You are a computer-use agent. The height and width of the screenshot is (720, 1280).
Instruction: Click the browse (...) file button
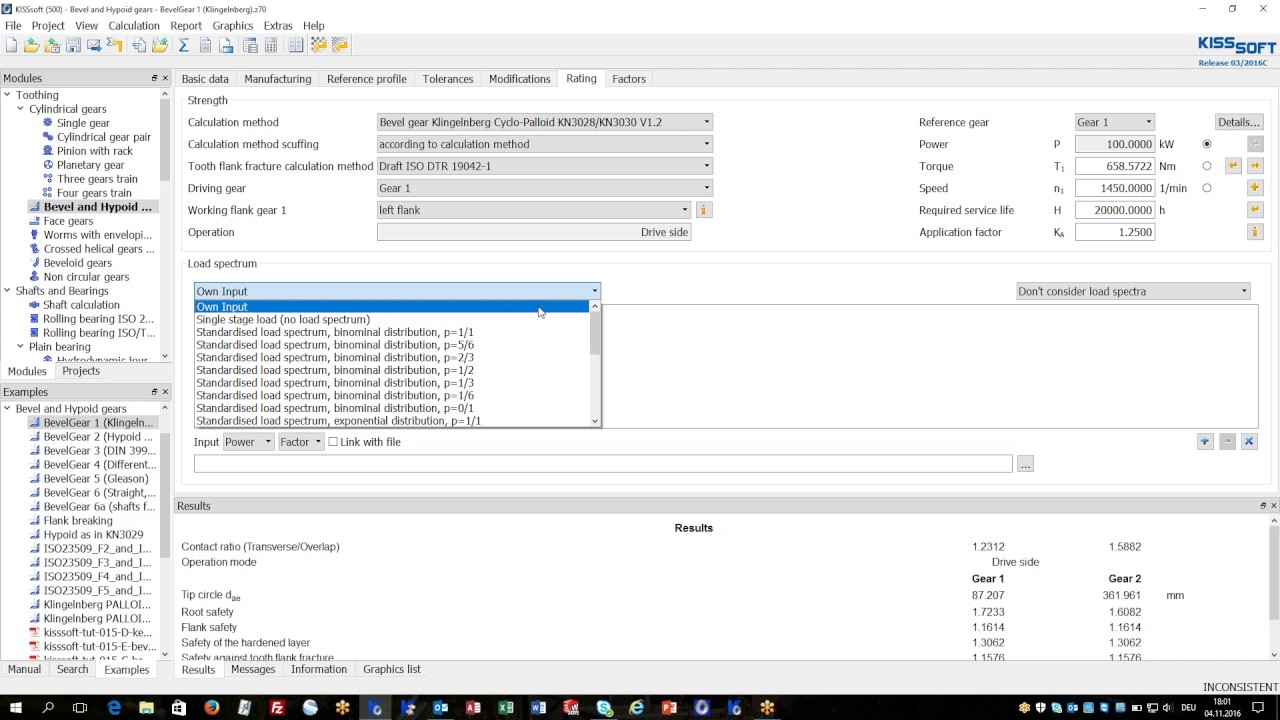(x=1025, y=464)
